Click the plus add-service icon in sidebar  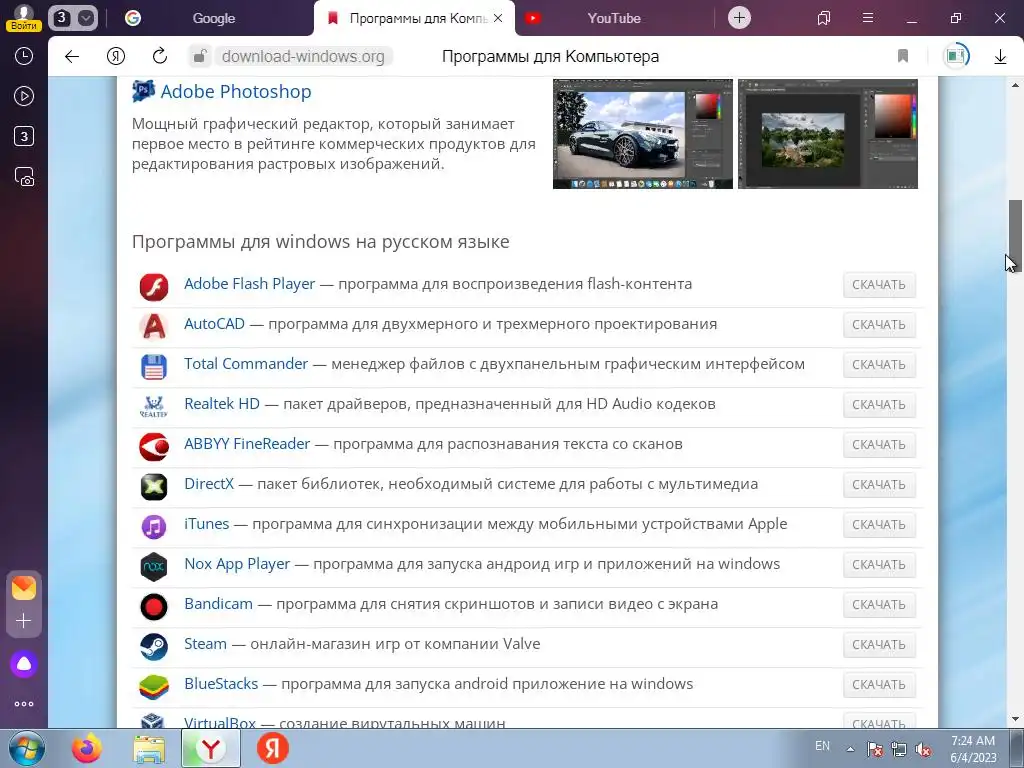(x=24, y=620)
